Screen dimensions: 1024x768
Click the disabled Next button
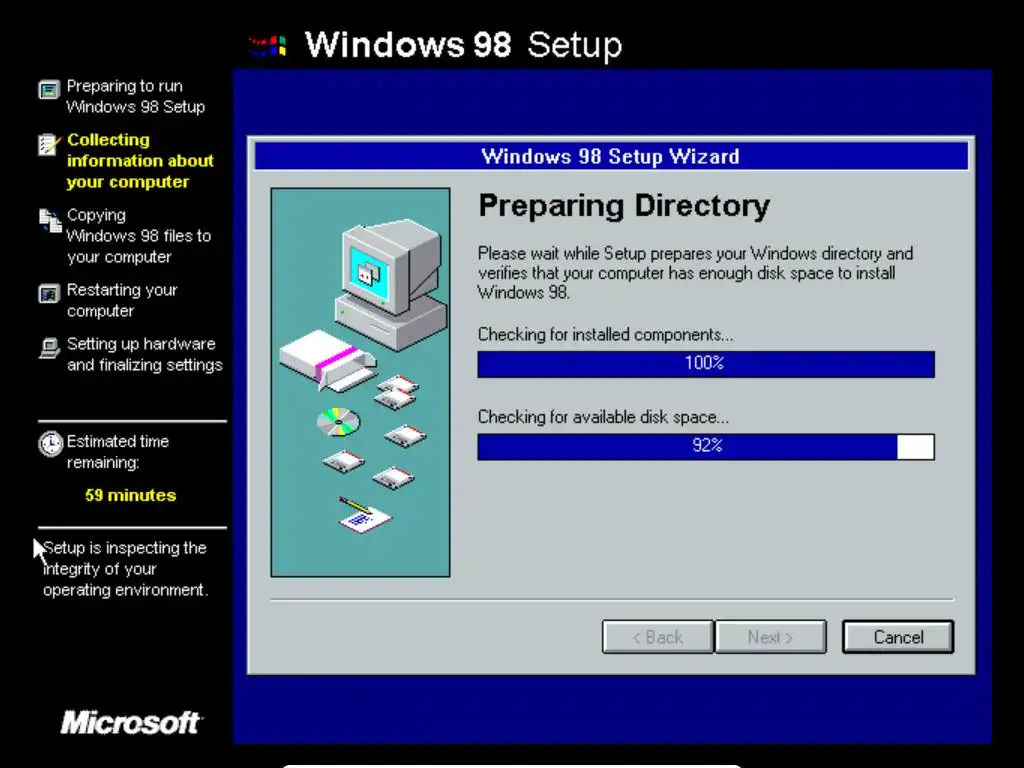tap(771, 637)
